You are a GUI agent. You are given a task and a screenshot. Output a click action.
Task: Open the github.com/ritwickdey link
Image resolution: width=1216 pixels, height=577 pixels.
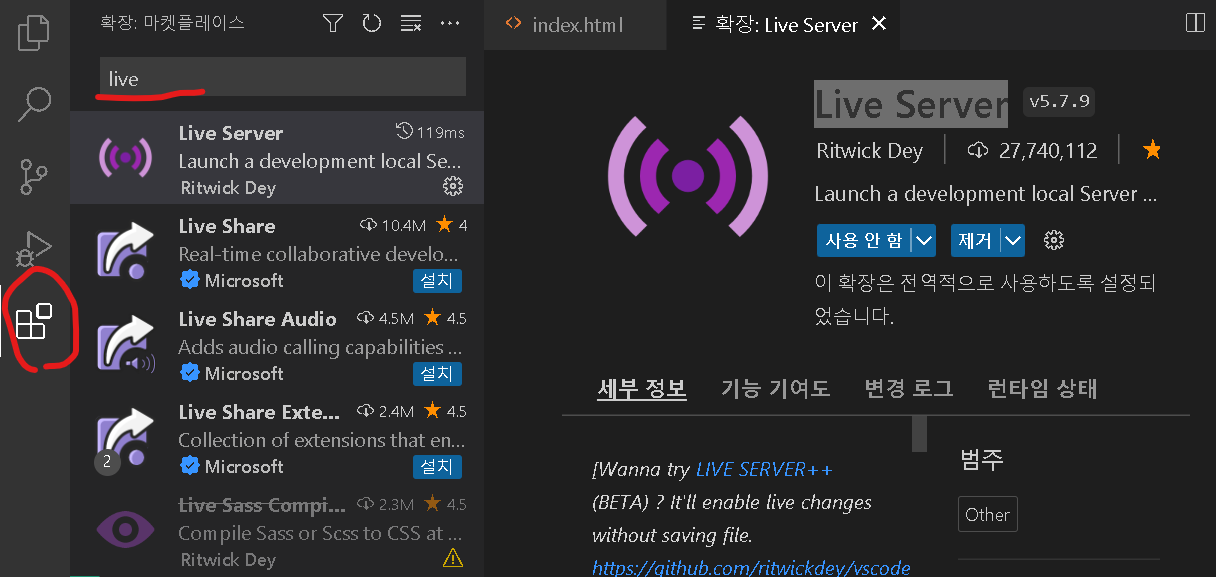(752, 567)
